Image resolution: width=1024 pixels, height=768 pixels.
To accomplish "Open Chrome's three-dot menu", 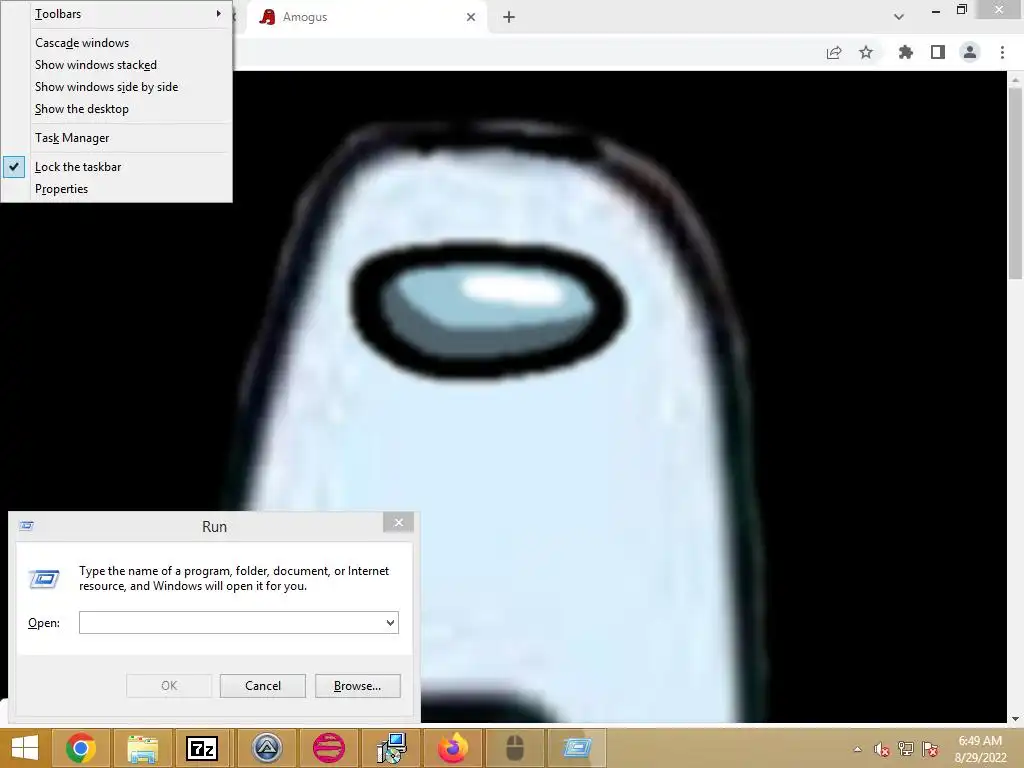I will coord(1002,52).
